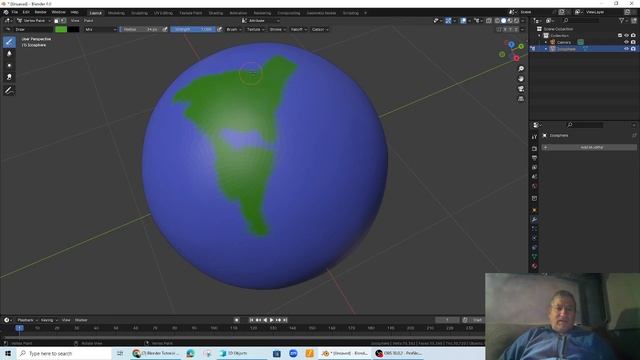Click the brush Strength slider
This screenshot has height=360, width=640.
pos(193,29)
